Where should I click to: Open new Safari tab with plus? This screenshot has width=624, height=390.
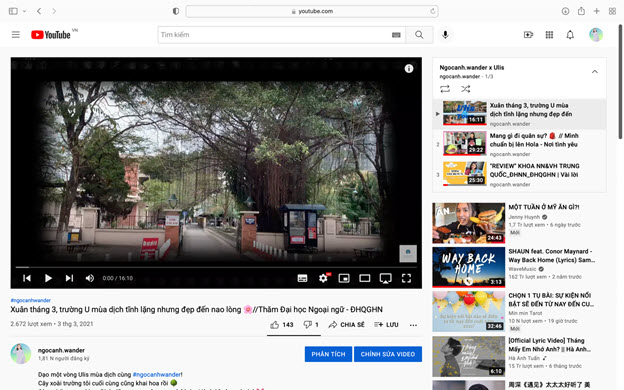pyautogui.click(x=597, y=11)
